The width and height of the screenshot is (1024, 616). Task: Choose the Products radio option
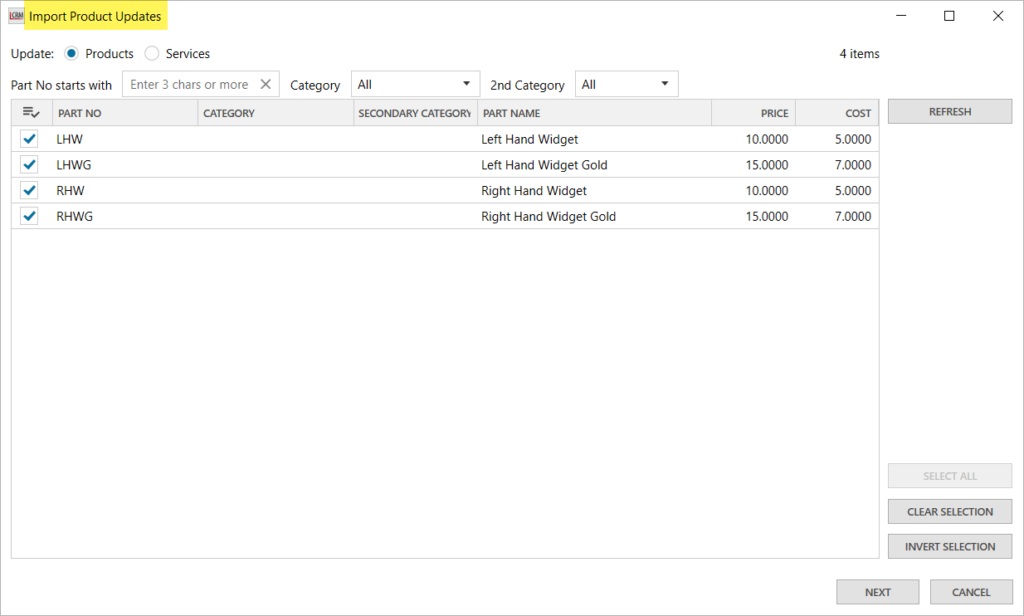[72, 54]
